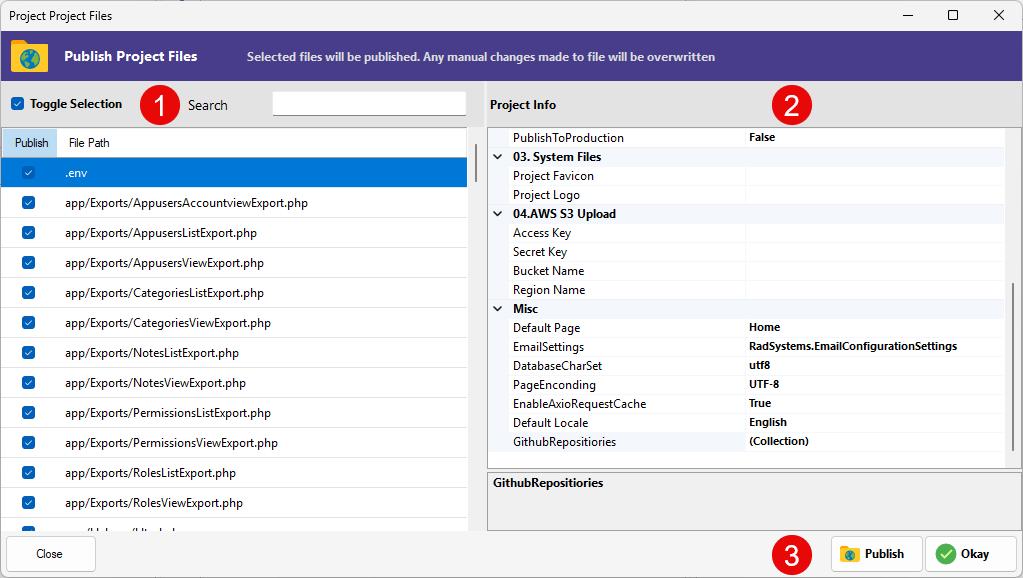
Task: Uncheck RolesViewExport.php checkbox
Action: coord(28,503)
